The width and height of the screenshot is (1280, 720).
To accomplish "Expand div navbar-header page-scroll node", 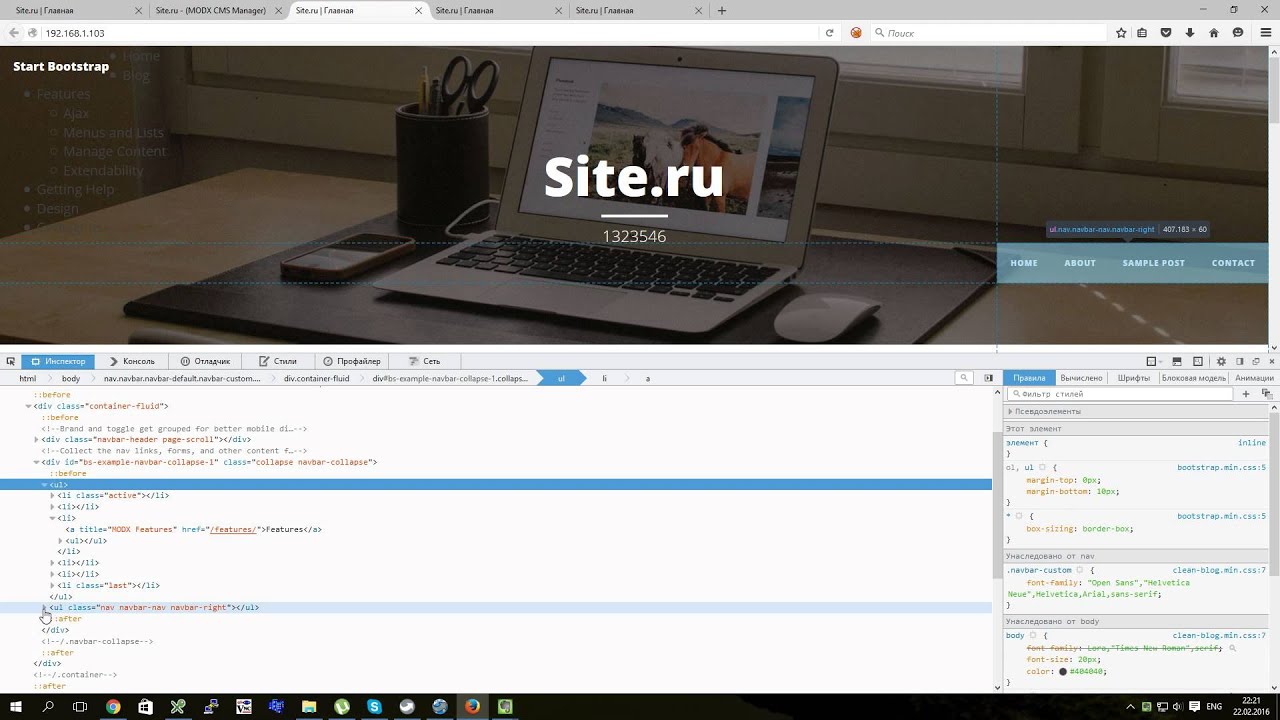I will (36, 439).
